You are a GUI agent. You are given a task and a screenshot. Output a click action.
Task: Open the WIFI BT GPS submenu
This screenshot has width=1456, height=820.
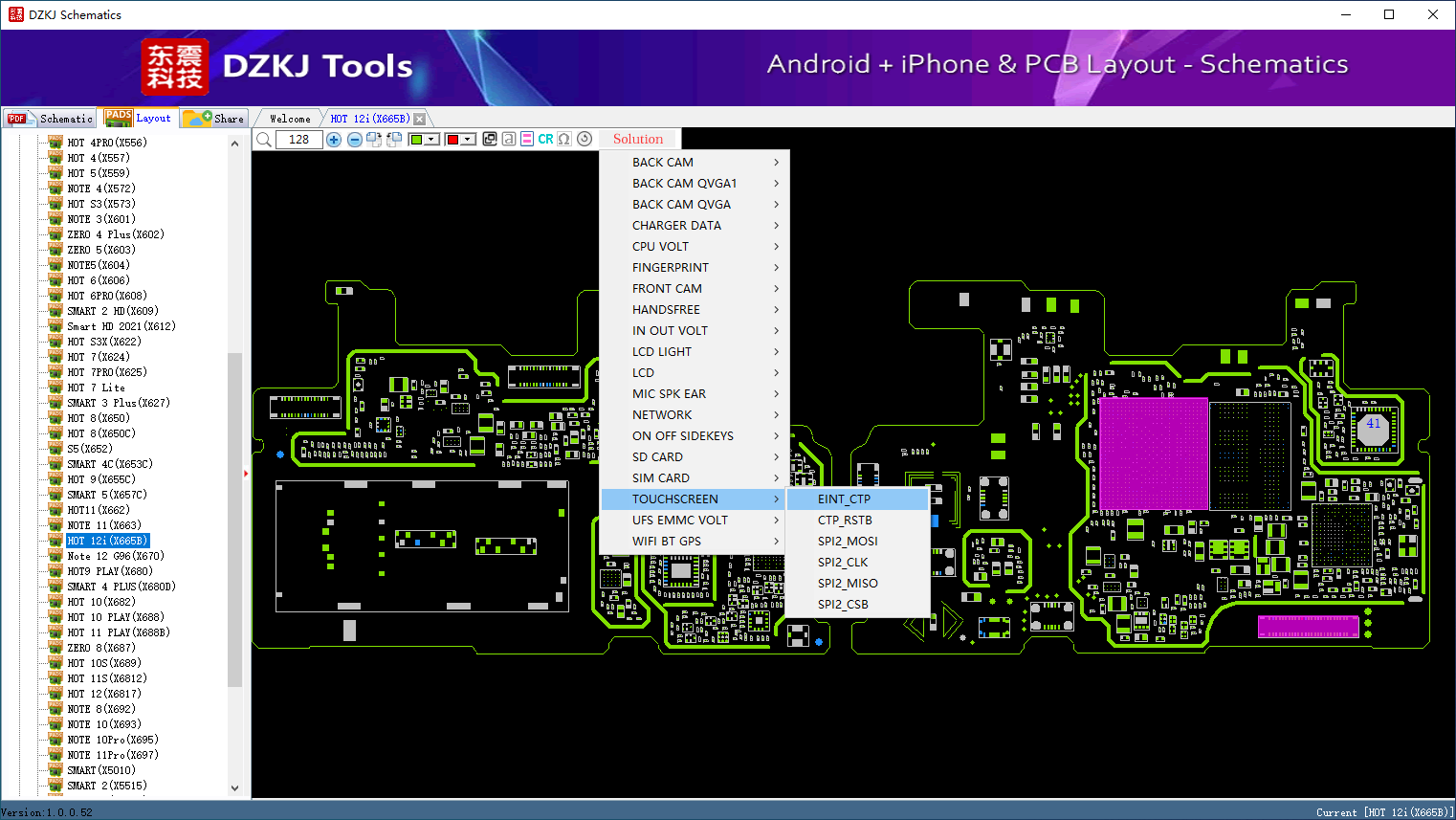[694, 542]
